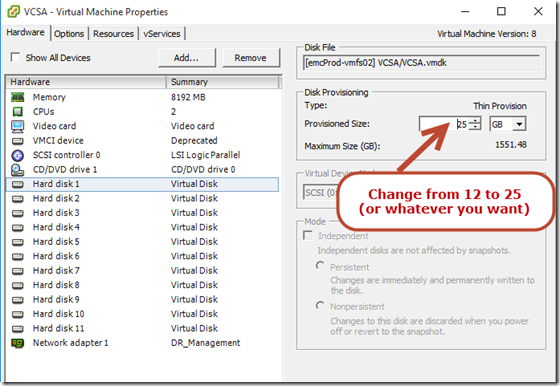The width and height of the screenshot is (560, 386).
Task: Switch to the vServices tab
Action: point(162,34)
